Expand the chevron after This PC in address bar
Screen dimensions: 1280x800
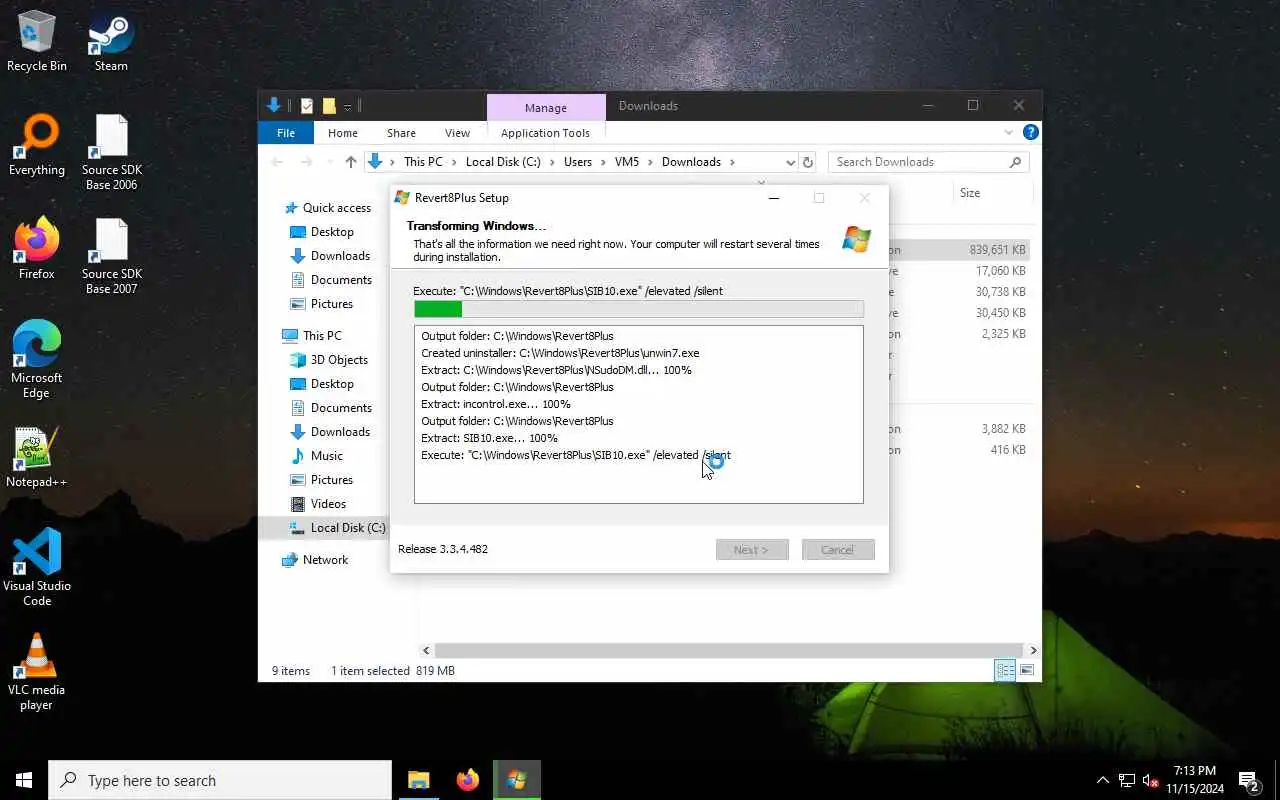(x=453, y=162)
